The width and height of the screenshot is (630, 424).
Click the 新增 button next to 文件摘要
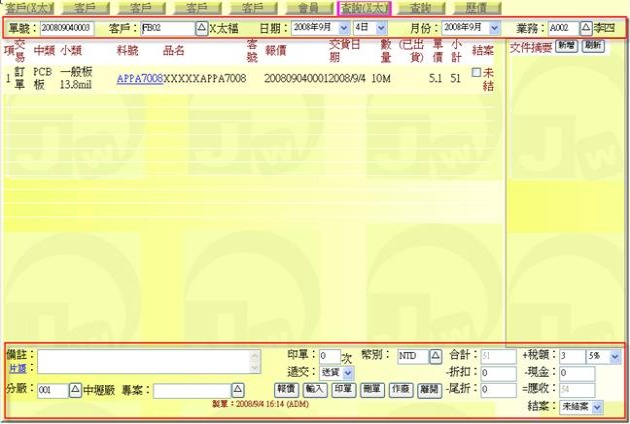click(566, 47)
